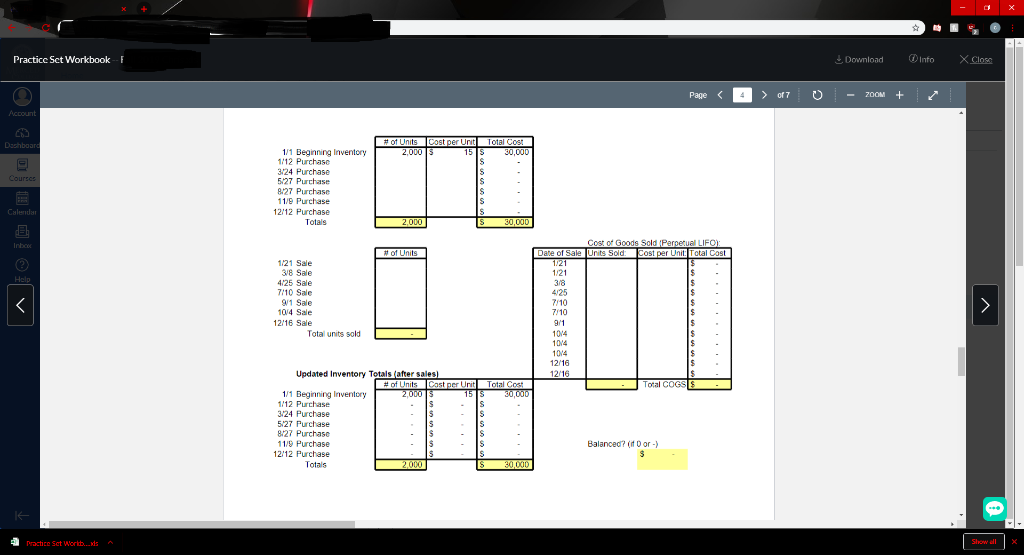This screenshot has width=1024, height=555.
Task: Expand the viewer to fullscreen
Action: click(933, 95)
